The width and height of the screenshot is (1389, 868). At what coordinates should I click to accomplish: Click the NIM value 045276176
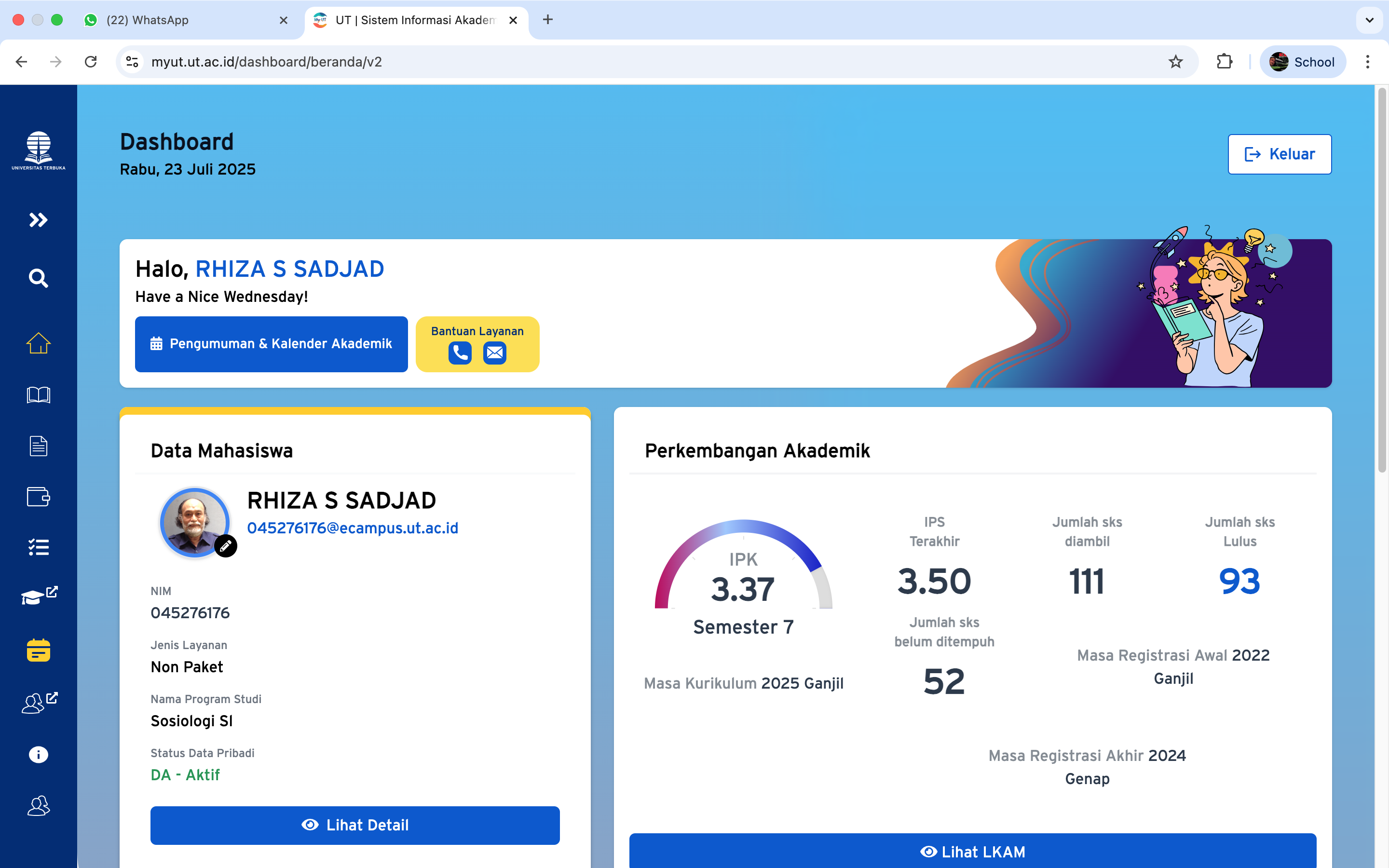coord(190,612)
